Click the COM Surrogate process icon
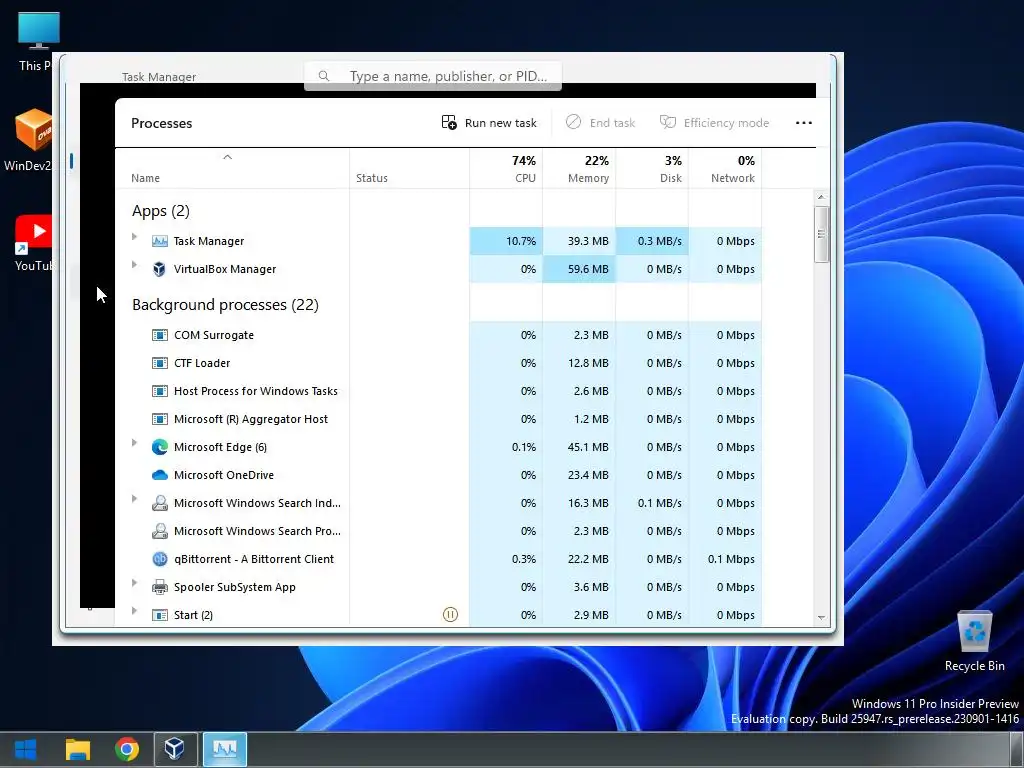Image resolution: width=1024 pixels, height=768 pixels. point(160,335)
